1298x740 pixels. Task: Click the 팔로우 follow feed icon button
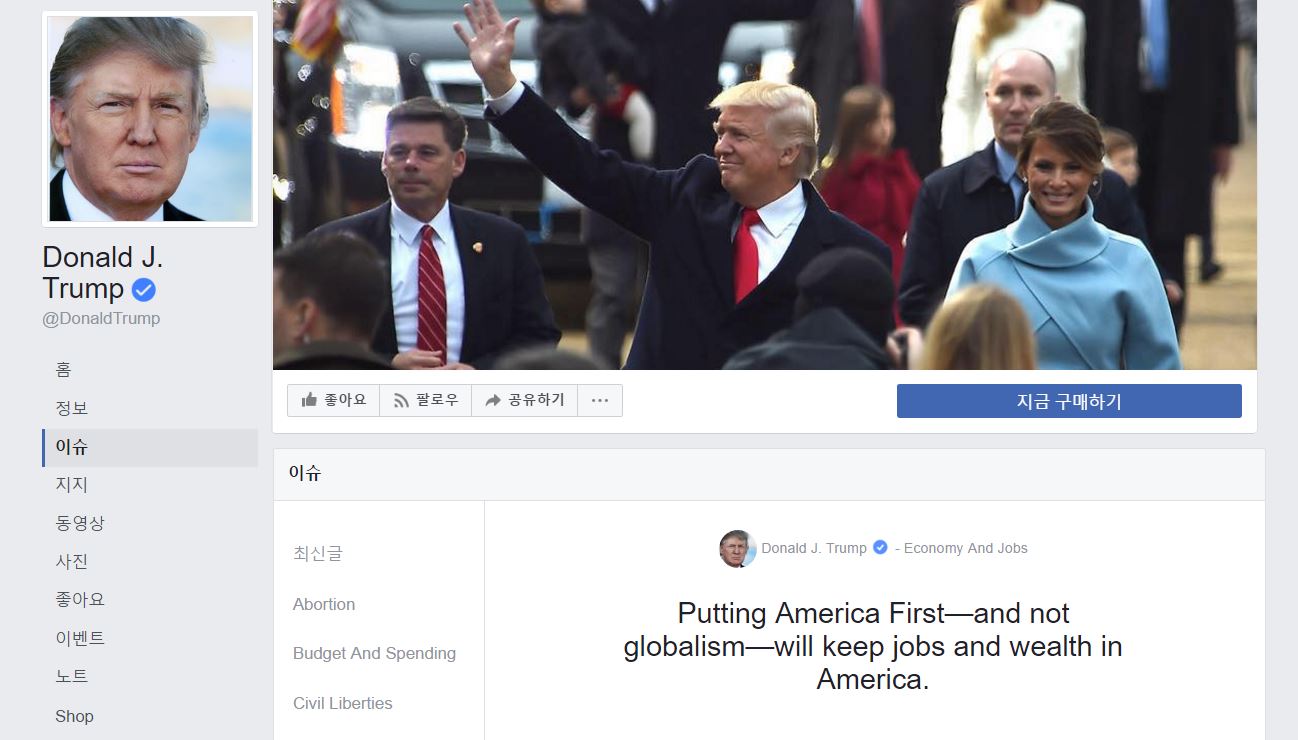[426, 400]
